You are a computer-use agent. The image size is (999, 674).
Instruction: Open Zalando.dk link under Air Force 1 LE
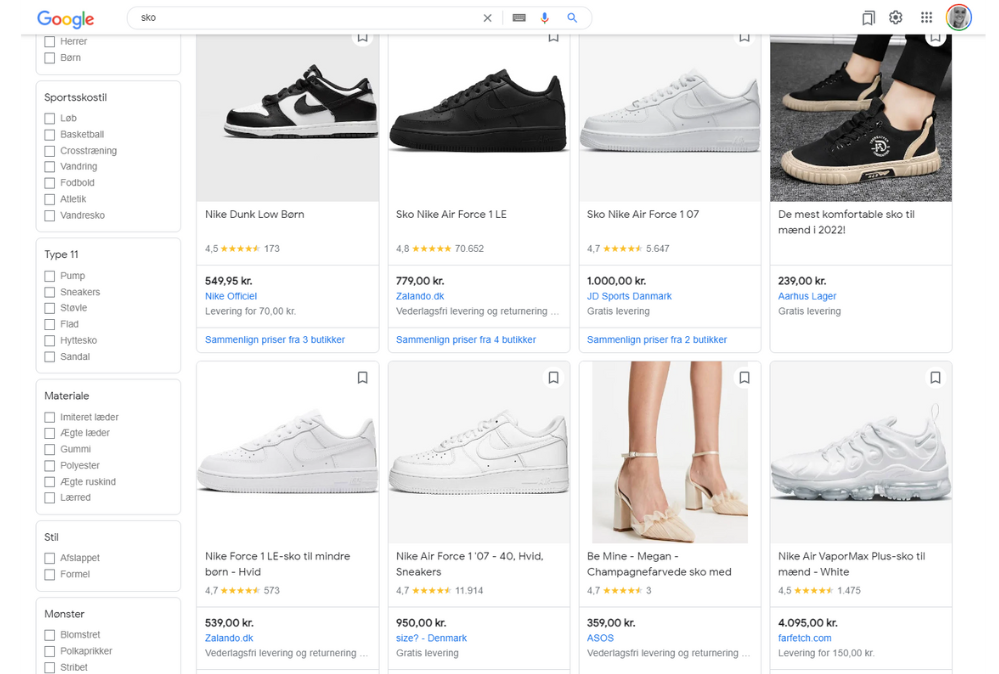tap(420, 296)
